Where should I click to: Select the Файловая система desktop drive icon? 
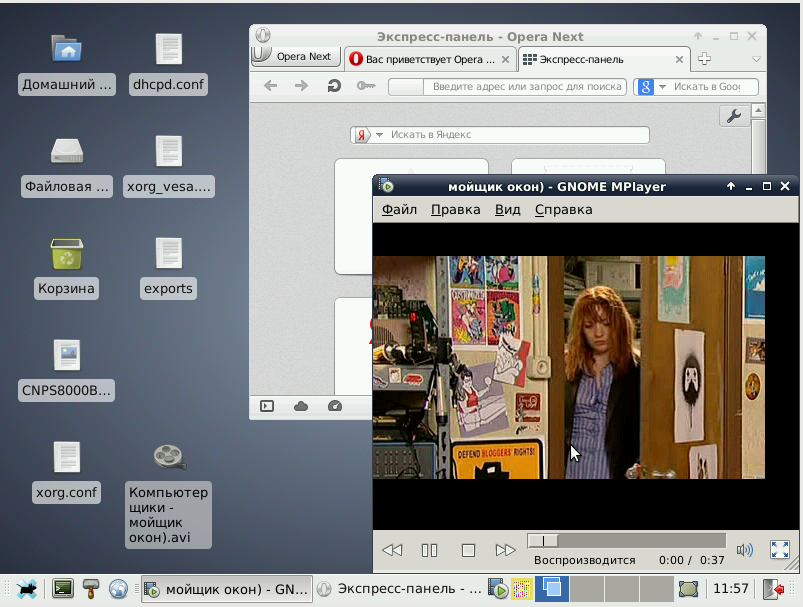(x=67, y=166)
